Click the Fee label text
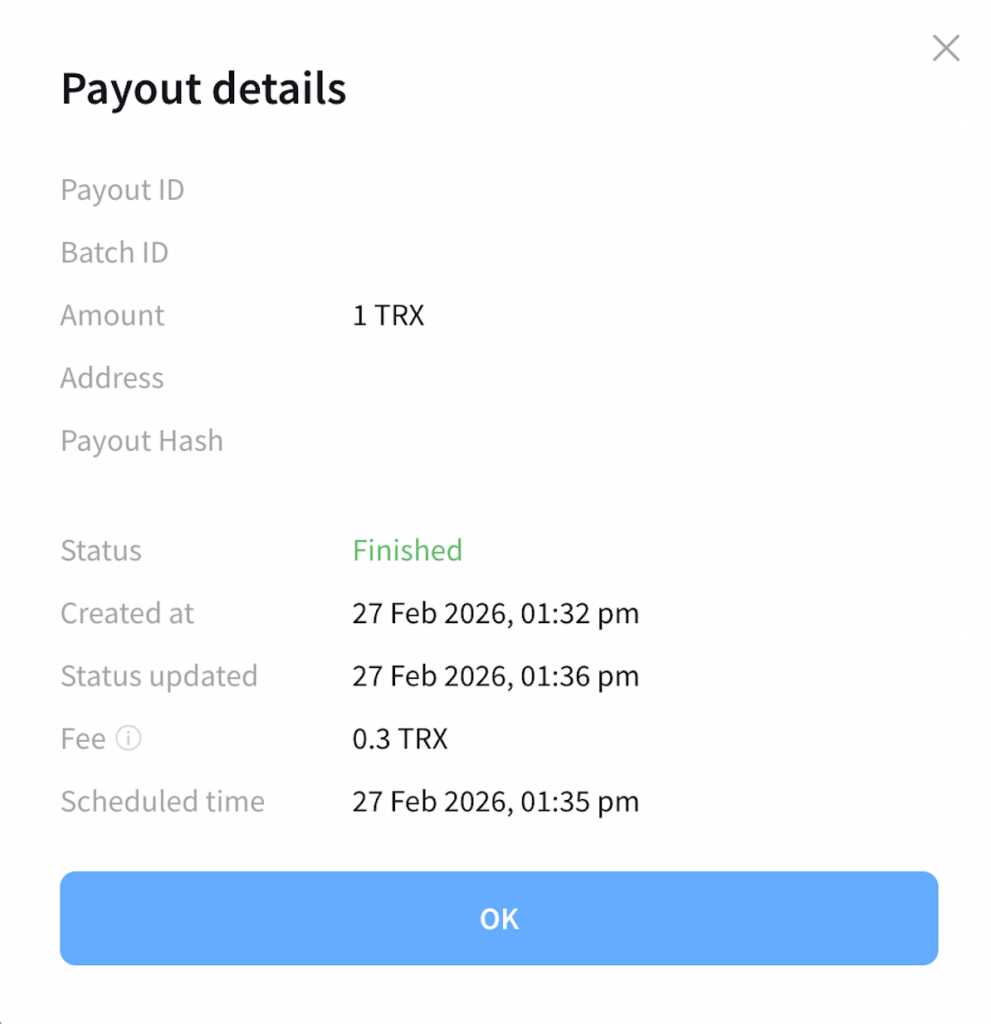991x1024 pixels. point(83,739)
